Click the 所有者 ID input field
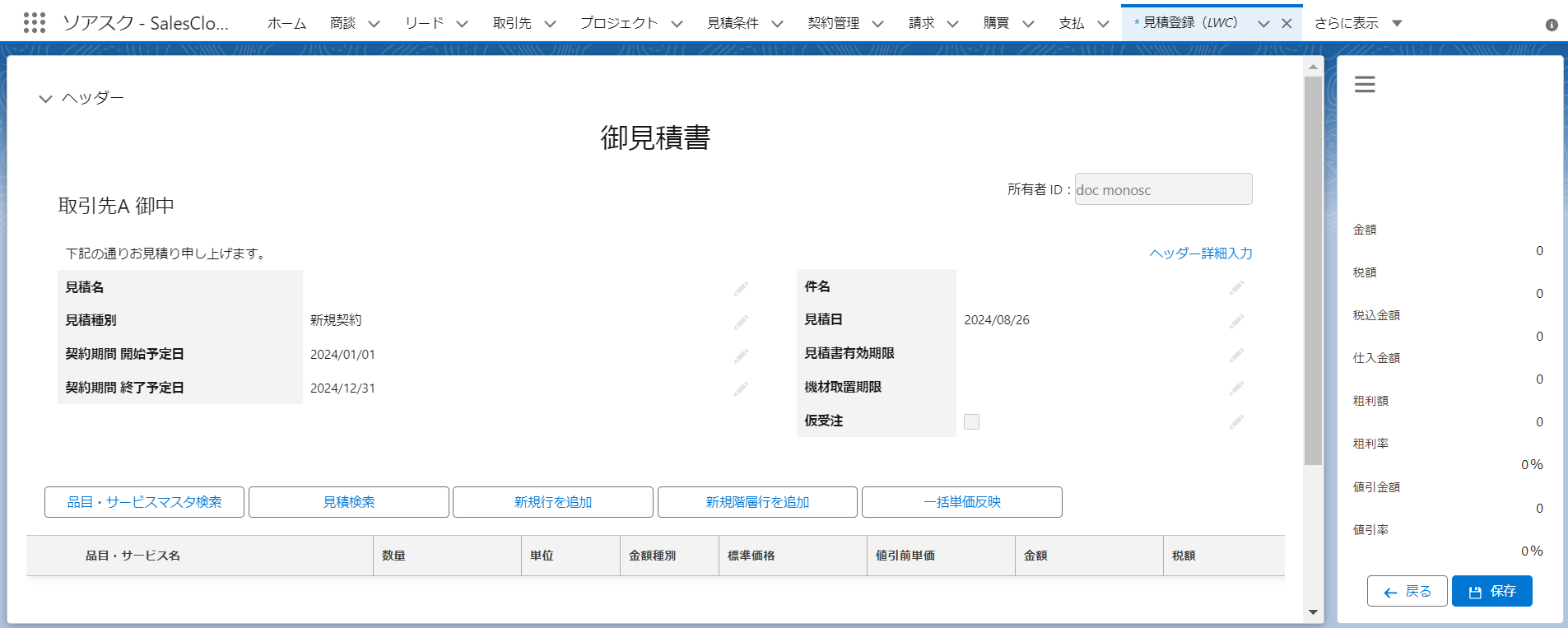The width and height of the screenshot is (1568, 628). pos(1162,189)
